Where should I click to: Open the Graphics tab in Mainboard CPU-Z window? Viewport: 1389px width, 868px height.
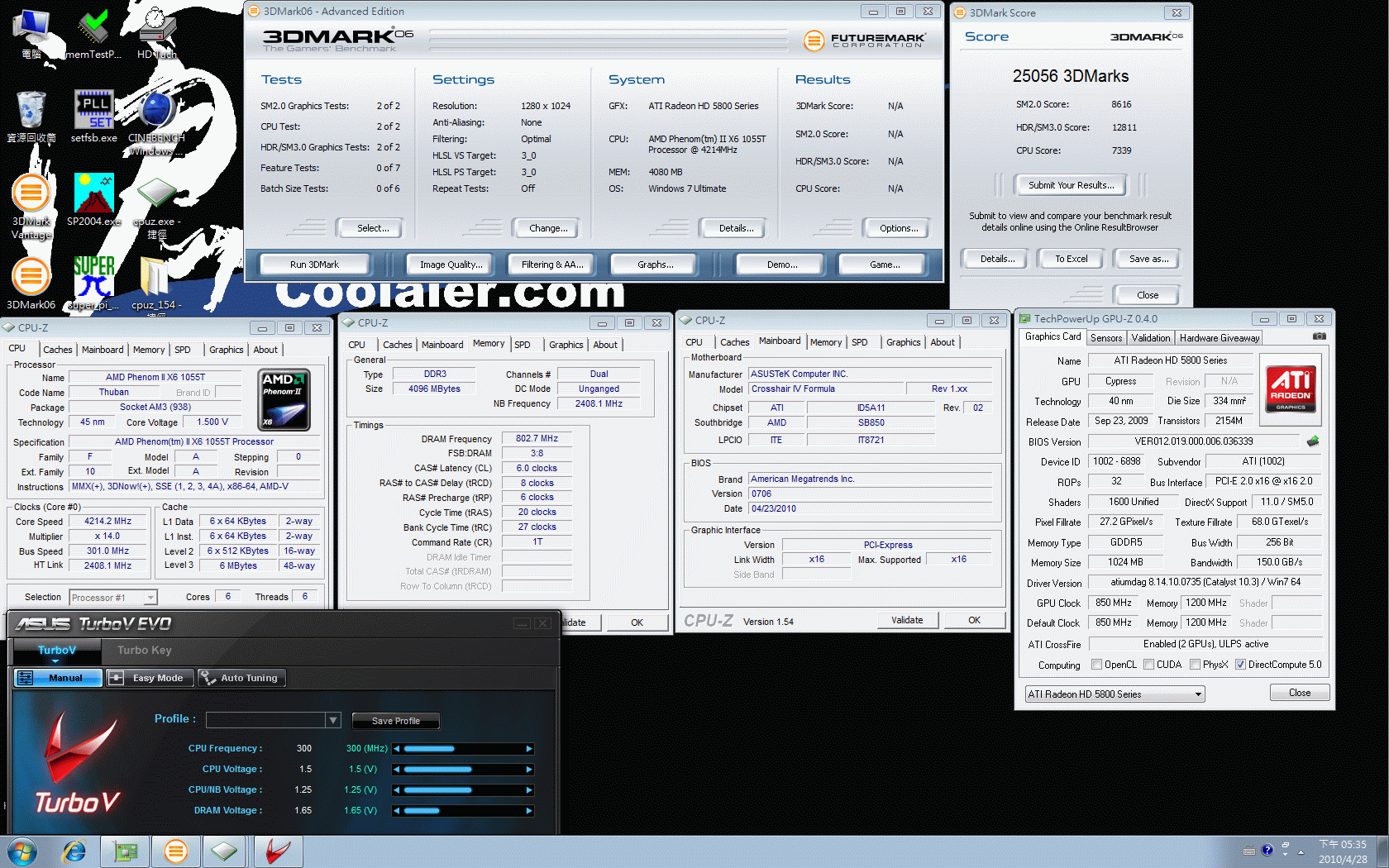(903, 342)
